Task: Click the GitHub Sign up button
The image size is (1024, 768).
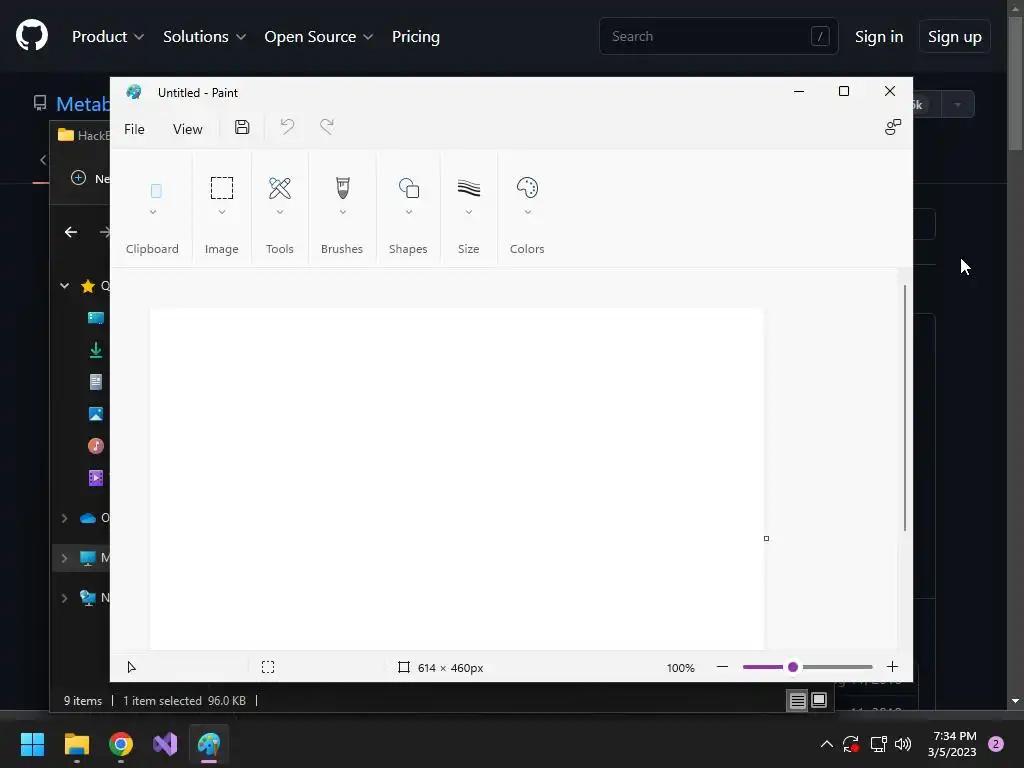Action: click(955, 37)
